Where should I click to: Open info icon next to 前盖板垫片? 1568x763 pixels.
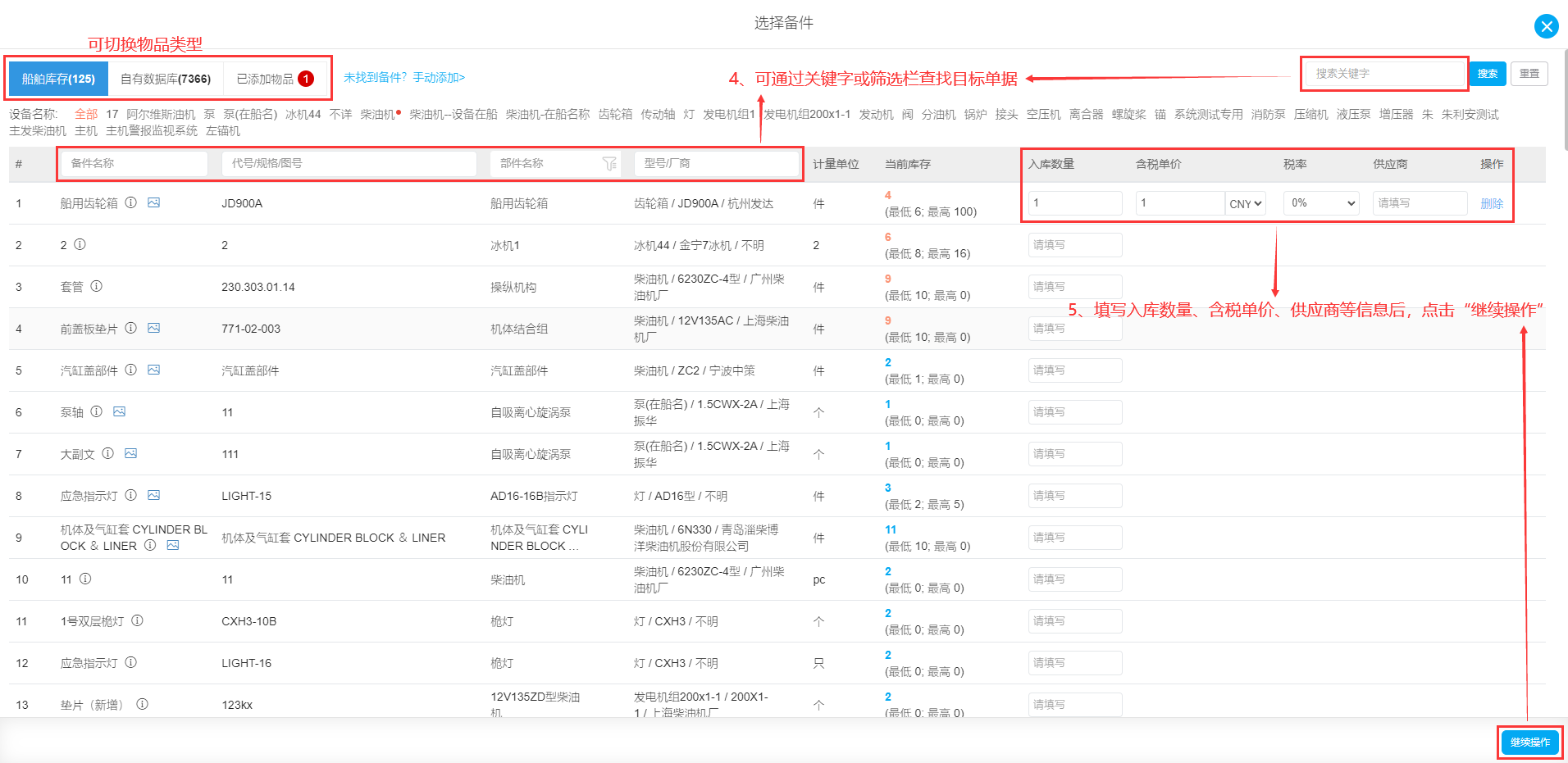pos(130,328)
